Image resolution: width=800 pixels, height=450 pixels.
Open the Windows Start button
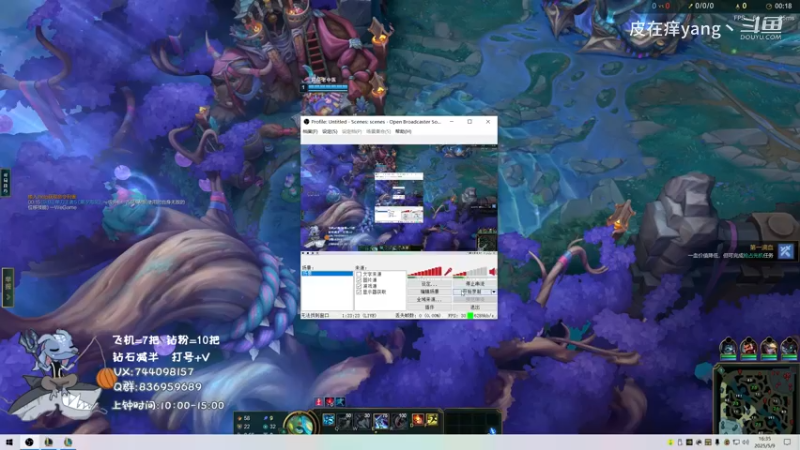9,442
